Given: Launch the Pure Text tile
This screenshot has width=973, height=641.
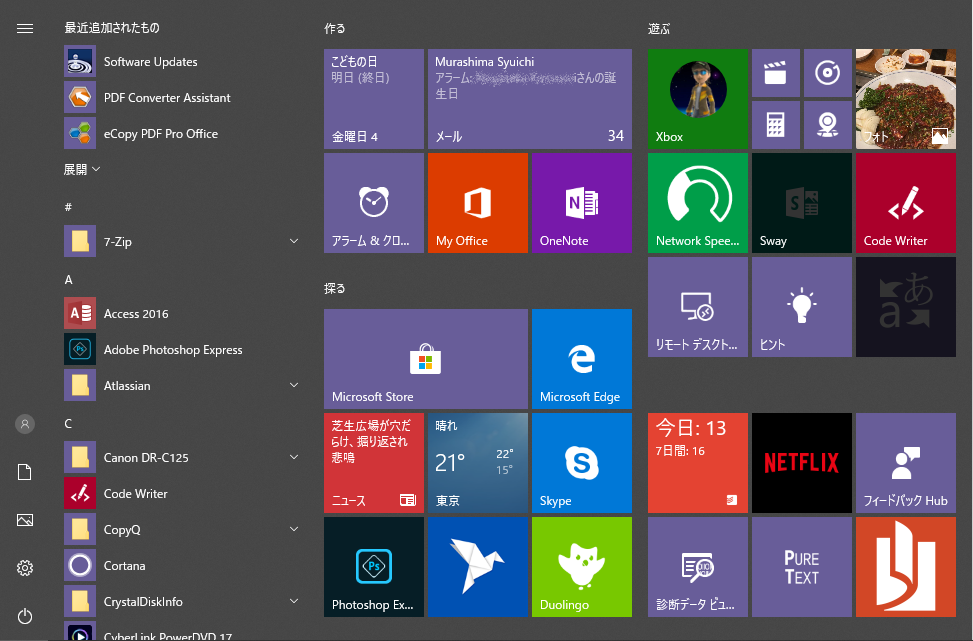Looking at the screenshot, I should coord(802,567).
